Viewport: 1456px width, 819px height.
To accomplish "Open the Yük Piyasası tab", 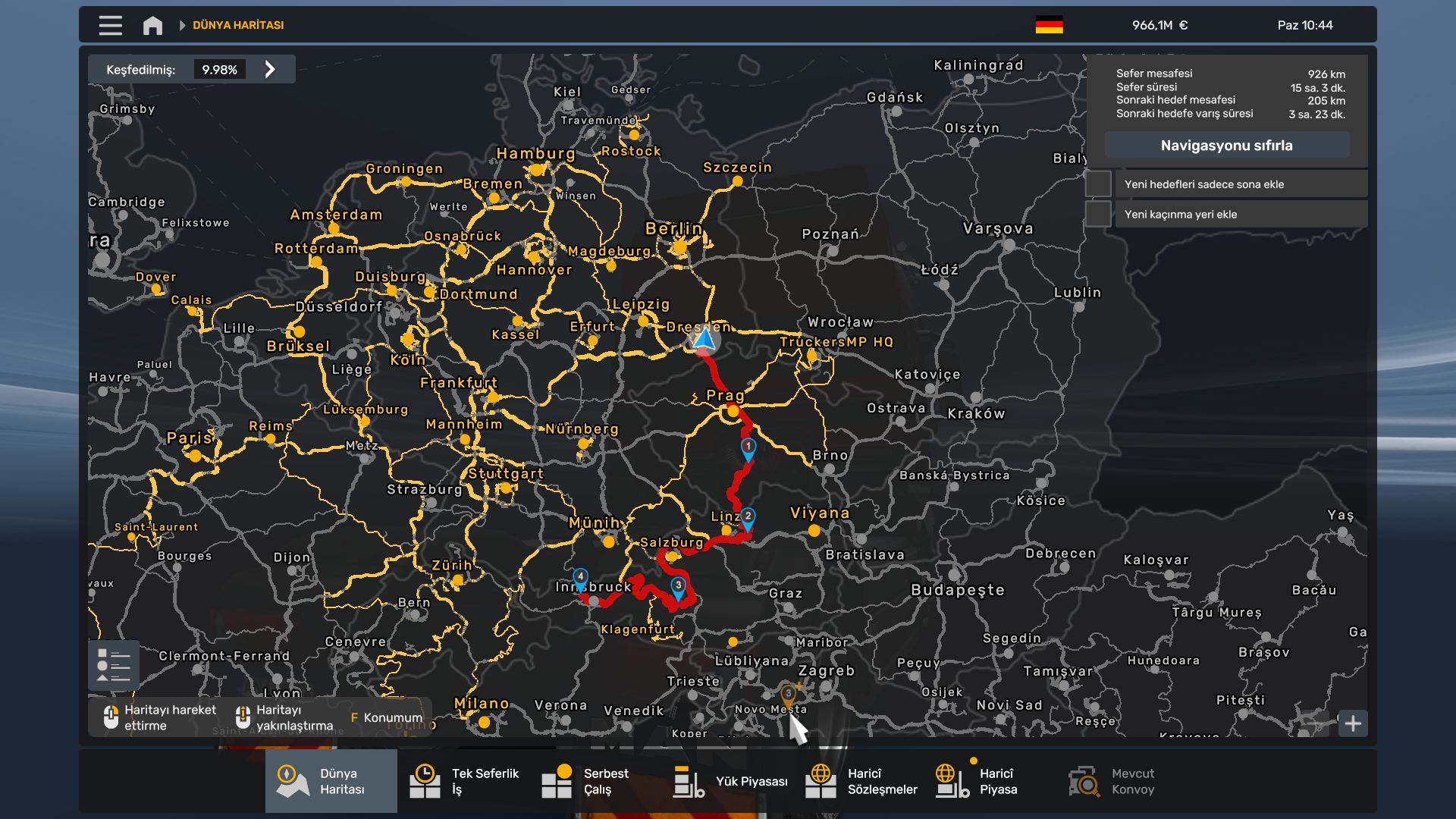I will (730, 781).
